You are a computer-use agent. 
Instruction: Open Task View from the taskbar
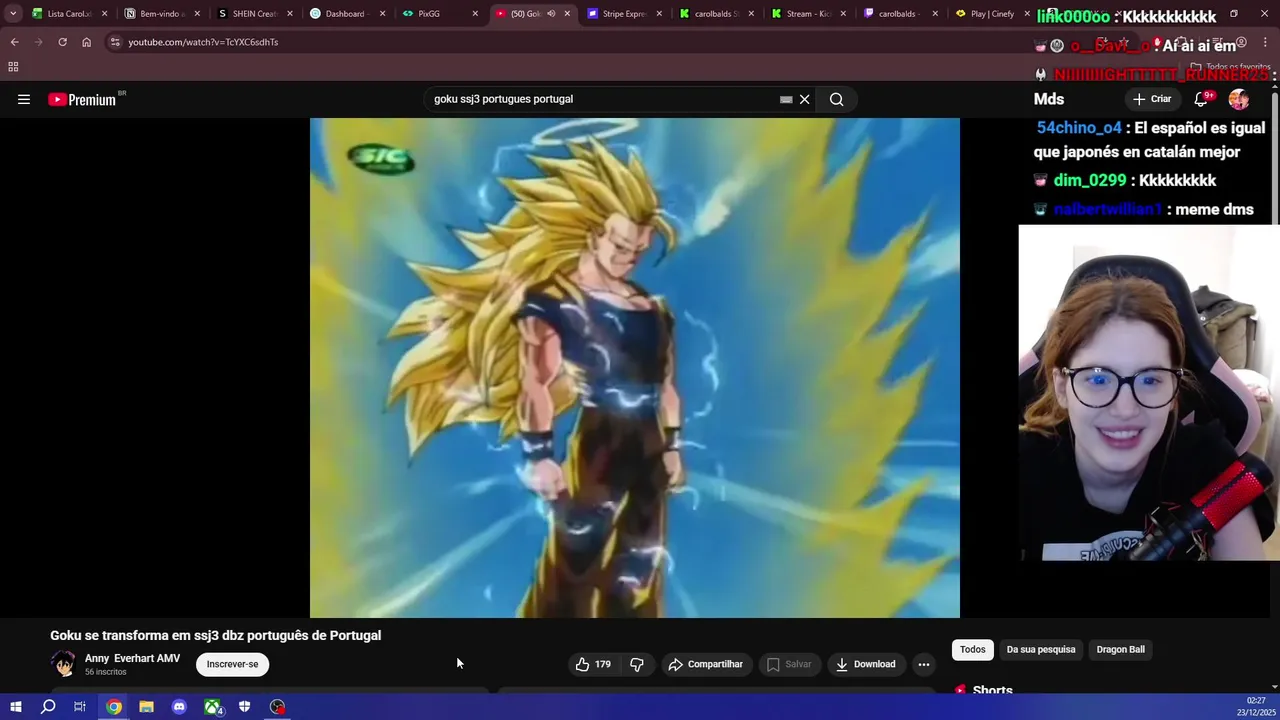[80, 707]
